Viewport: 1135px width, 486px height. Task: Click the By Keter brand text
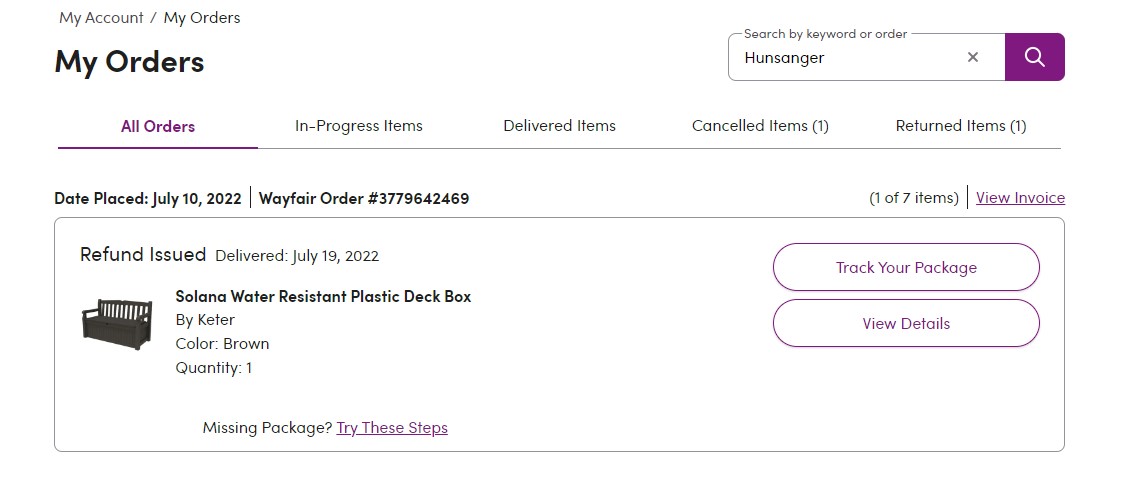205,319
